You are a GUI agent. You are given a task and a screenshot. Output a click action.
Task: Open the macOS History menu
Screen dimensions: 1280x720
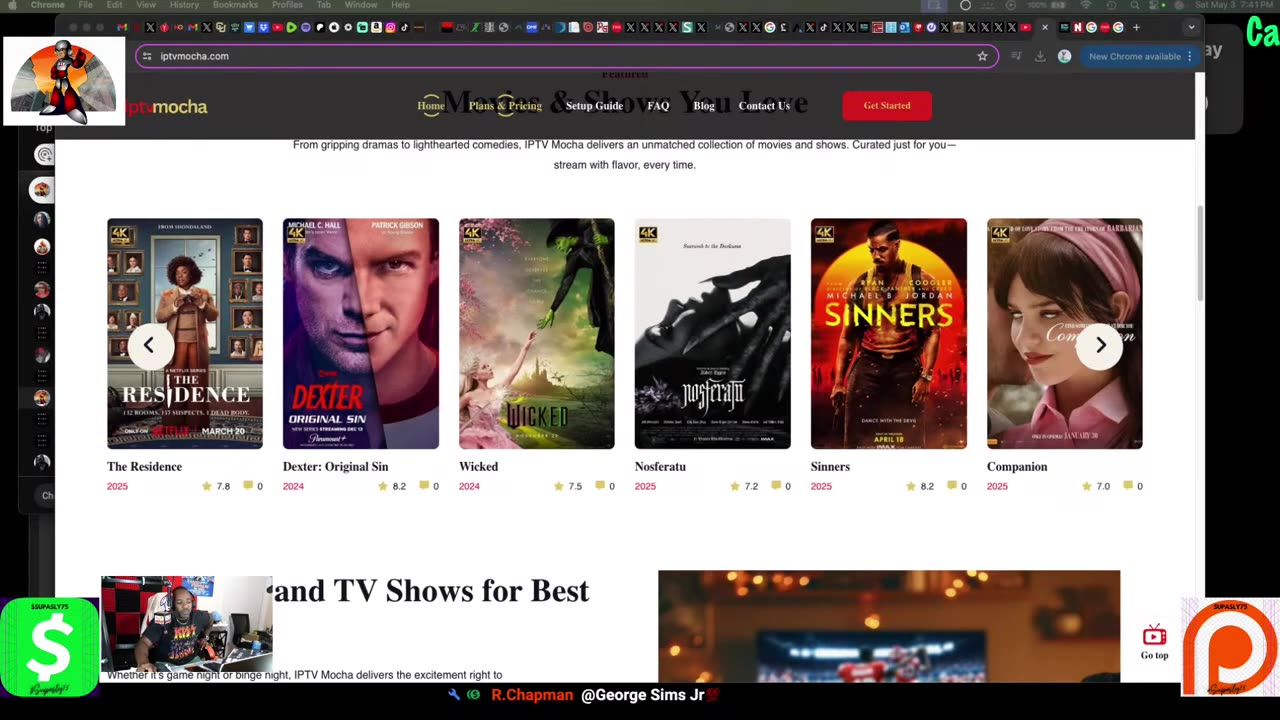184,5
